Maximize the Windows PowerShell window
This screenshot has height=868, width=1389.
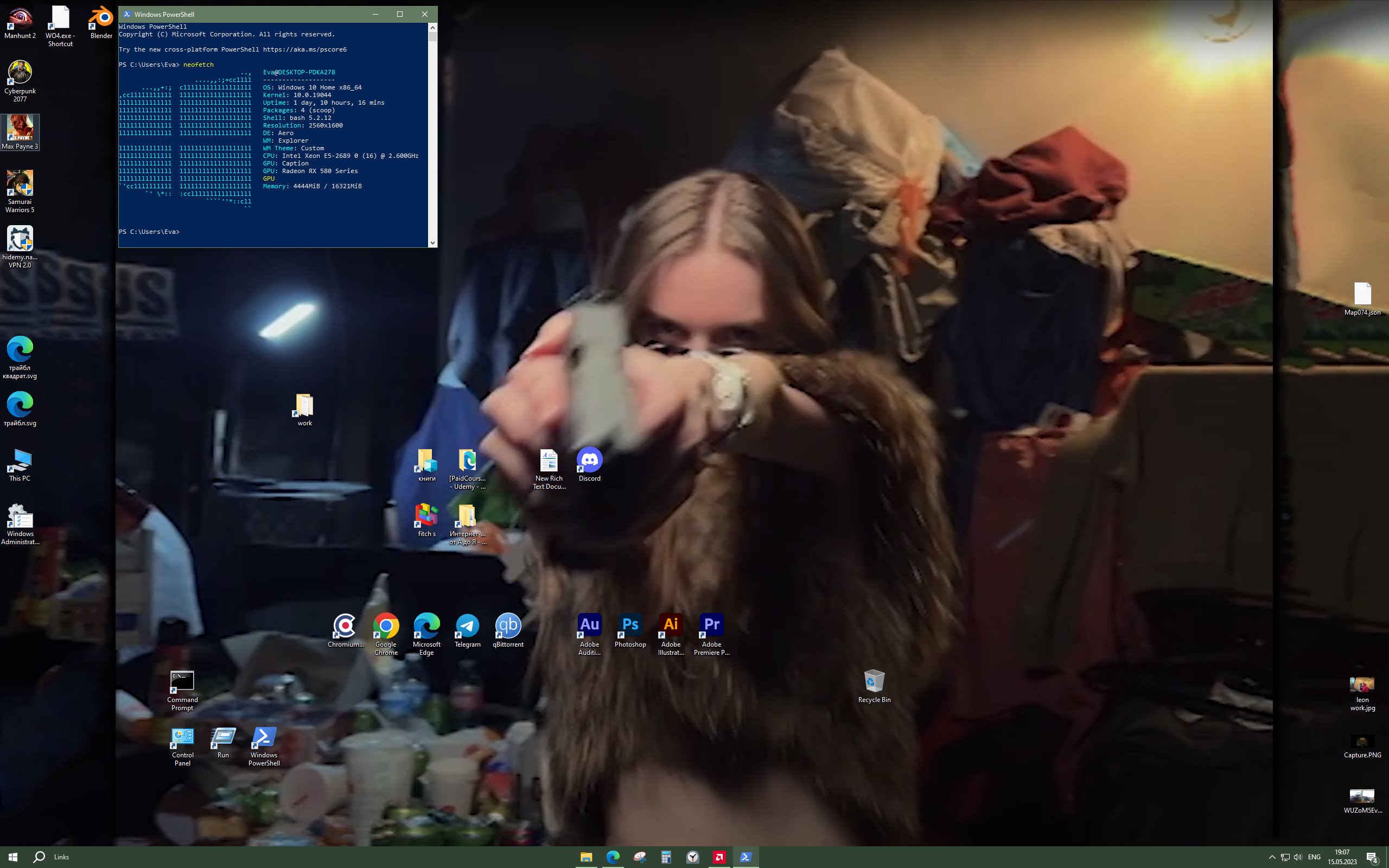pos(400,14)
